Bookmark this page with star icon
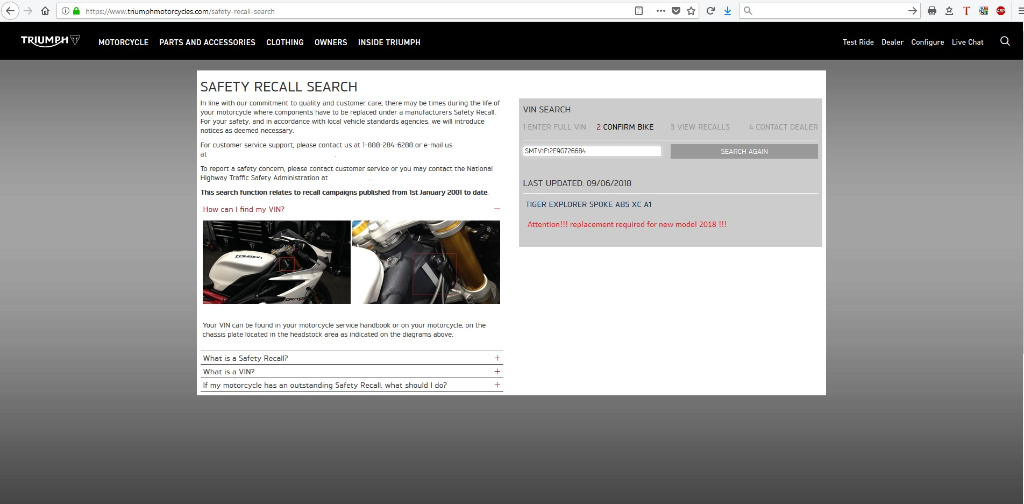 pos(691,10)
